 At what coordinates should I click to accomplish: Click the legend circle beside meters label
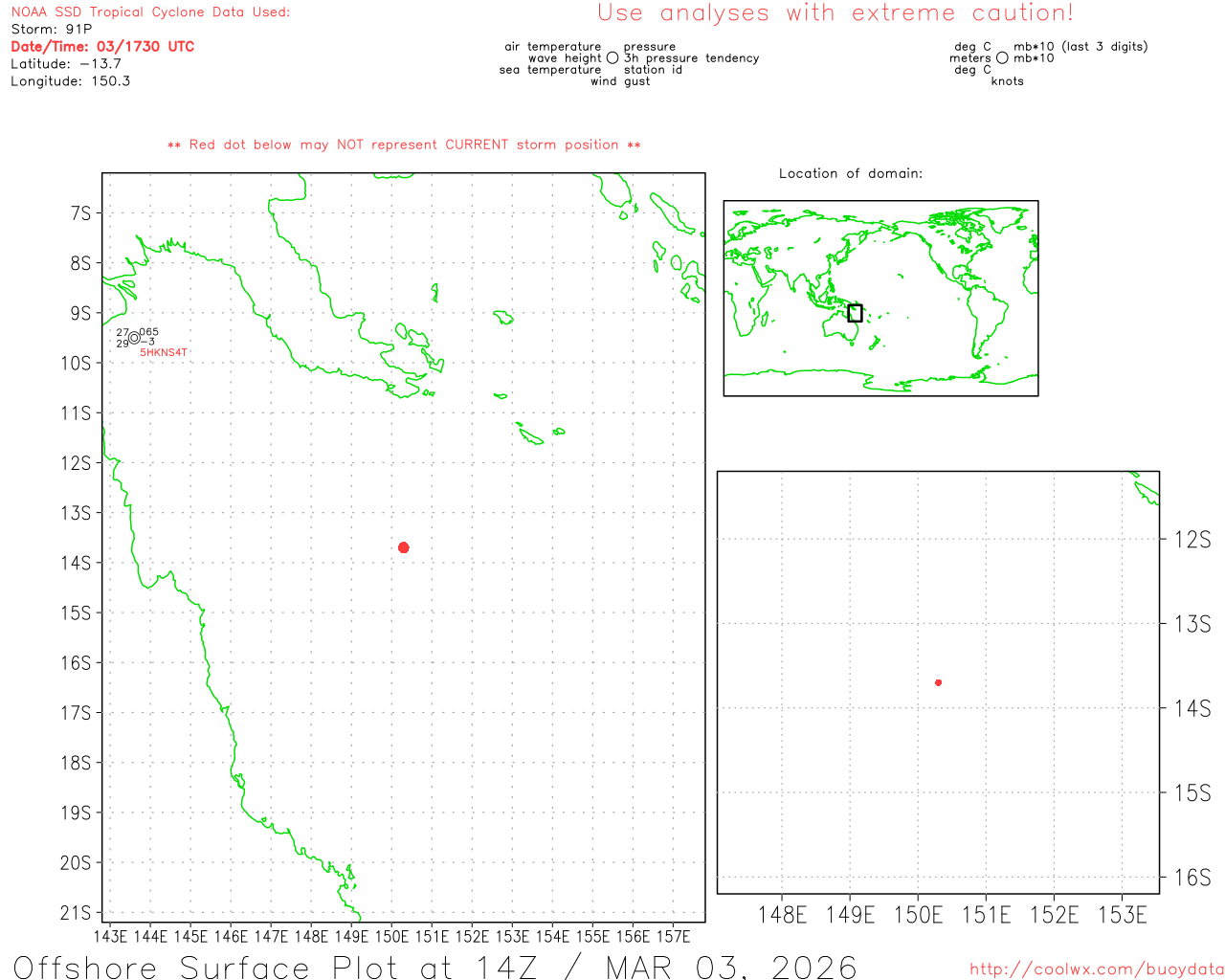1002,58
